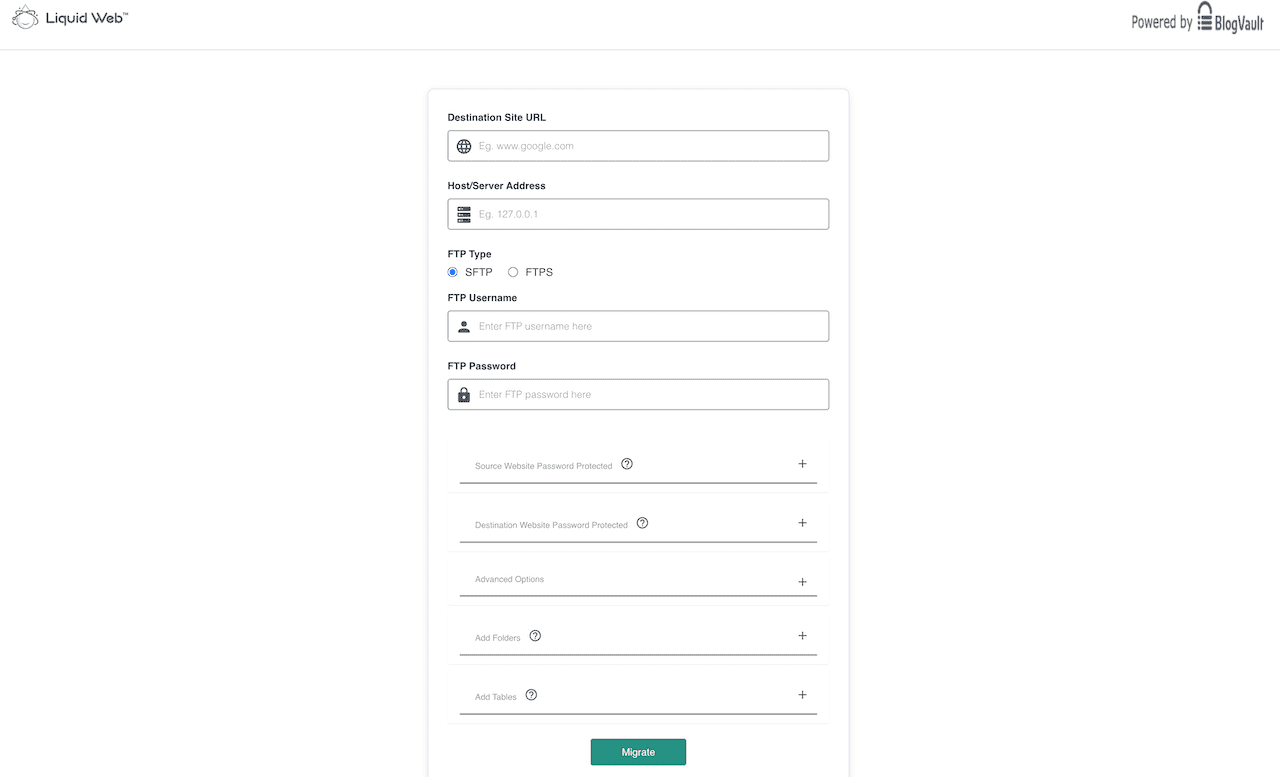Click the Liquid Web logo
The image size is (1280, 777).
click(x=68, y=17)
